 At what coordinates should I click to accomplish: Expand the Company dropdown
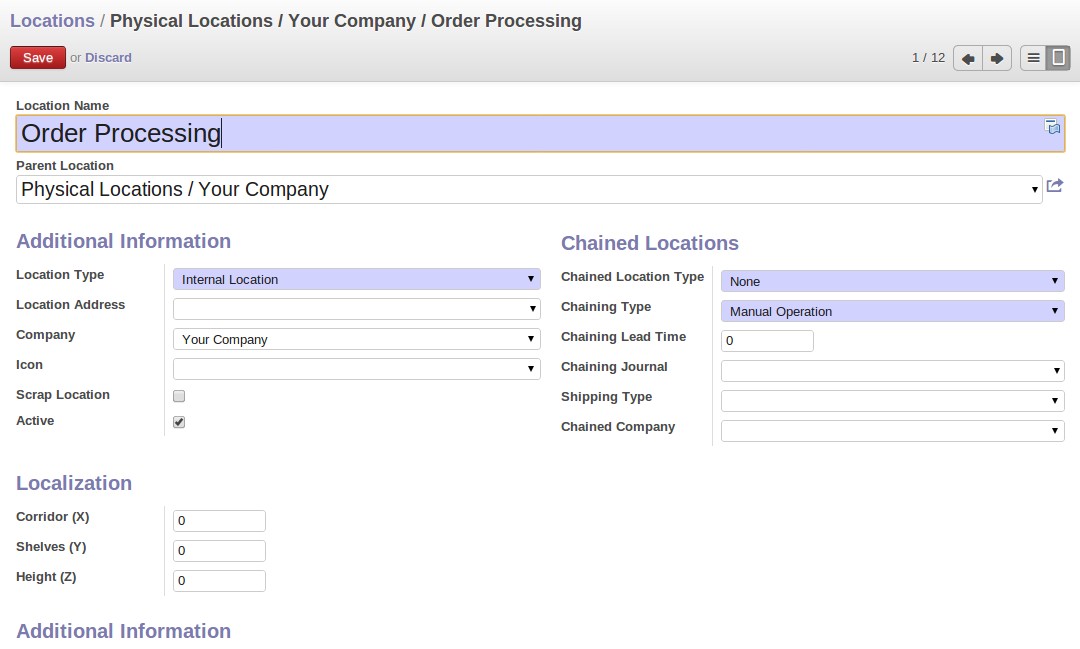(x=356, y=340)
